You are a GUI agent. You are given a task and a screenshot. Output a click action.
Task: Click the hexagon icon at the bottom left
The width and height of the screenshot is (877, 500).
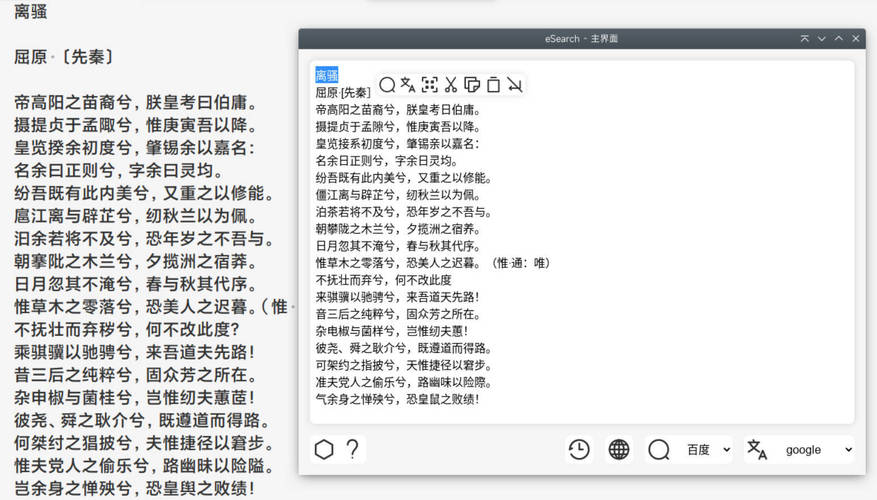click(324, 450)
